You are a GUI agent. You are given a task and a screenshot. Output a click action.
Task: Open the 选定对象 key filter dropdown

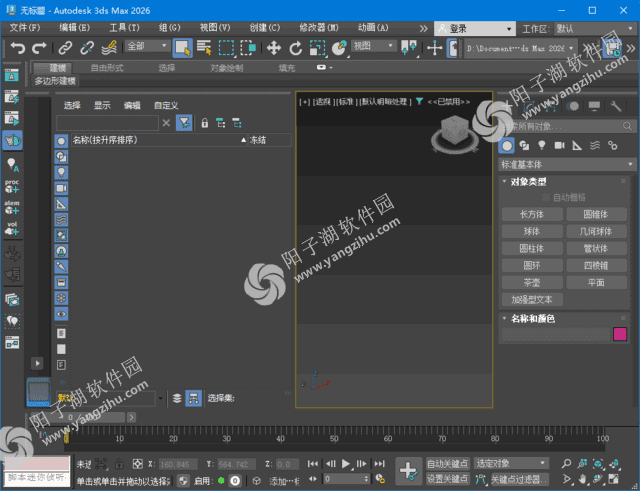tap(511, 464)
